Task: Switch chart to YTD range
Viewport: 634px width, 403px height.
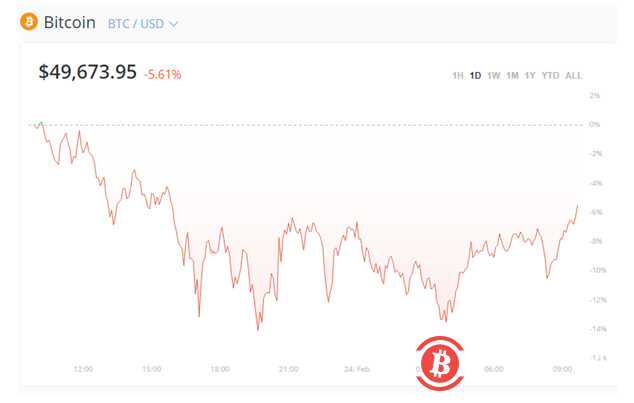Action: coord(550,75)
